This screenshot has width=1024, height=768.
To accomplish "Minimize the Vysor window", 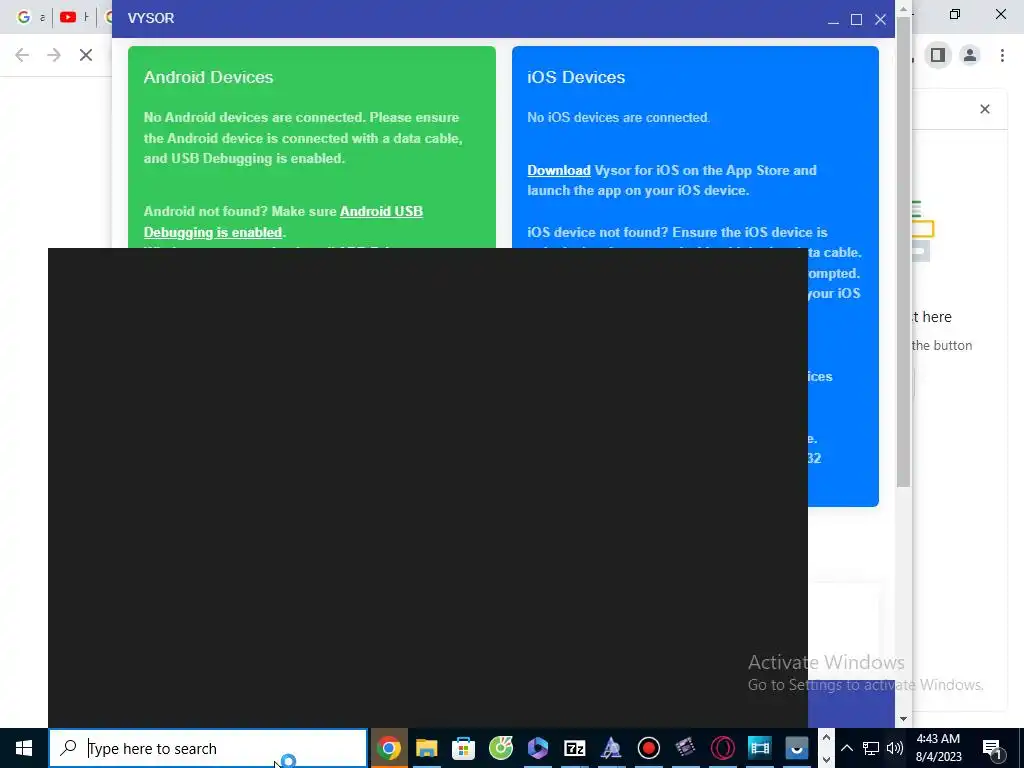I will point(833,20).
